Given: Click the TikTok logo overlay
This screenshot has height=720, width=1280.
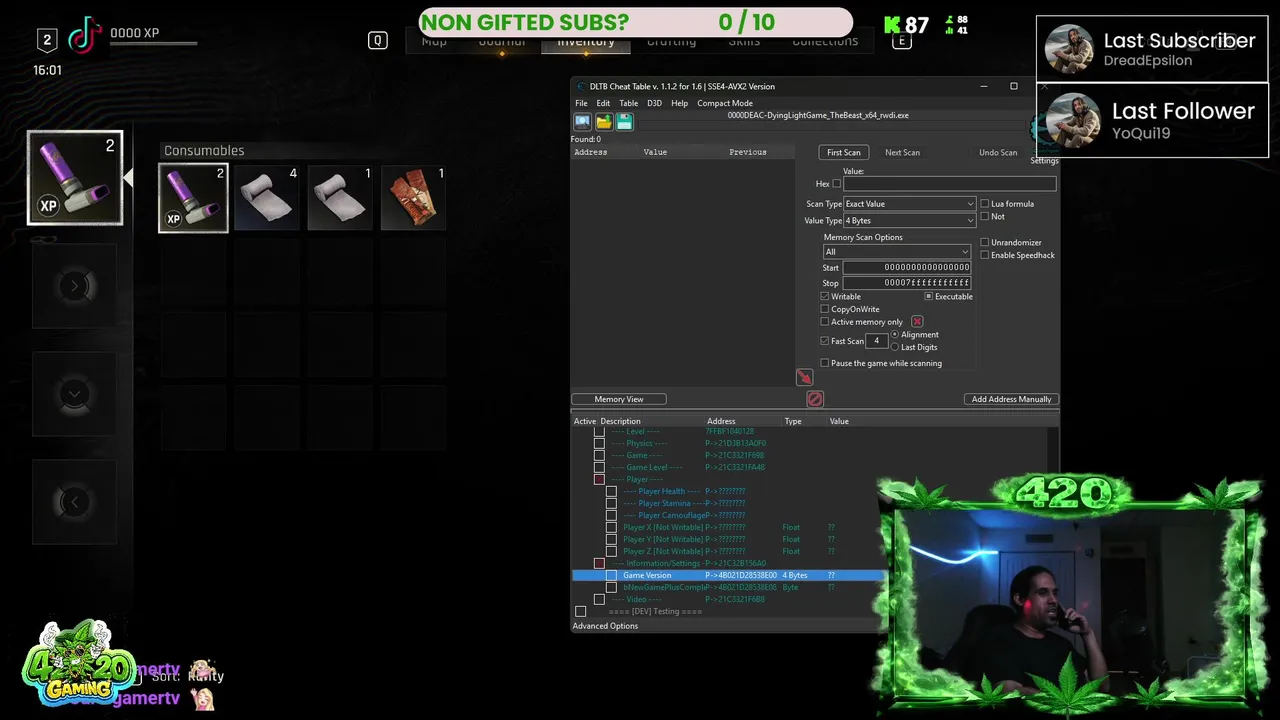Looking at the screenshot, I should pyautogui.click(x=86, y=36).
